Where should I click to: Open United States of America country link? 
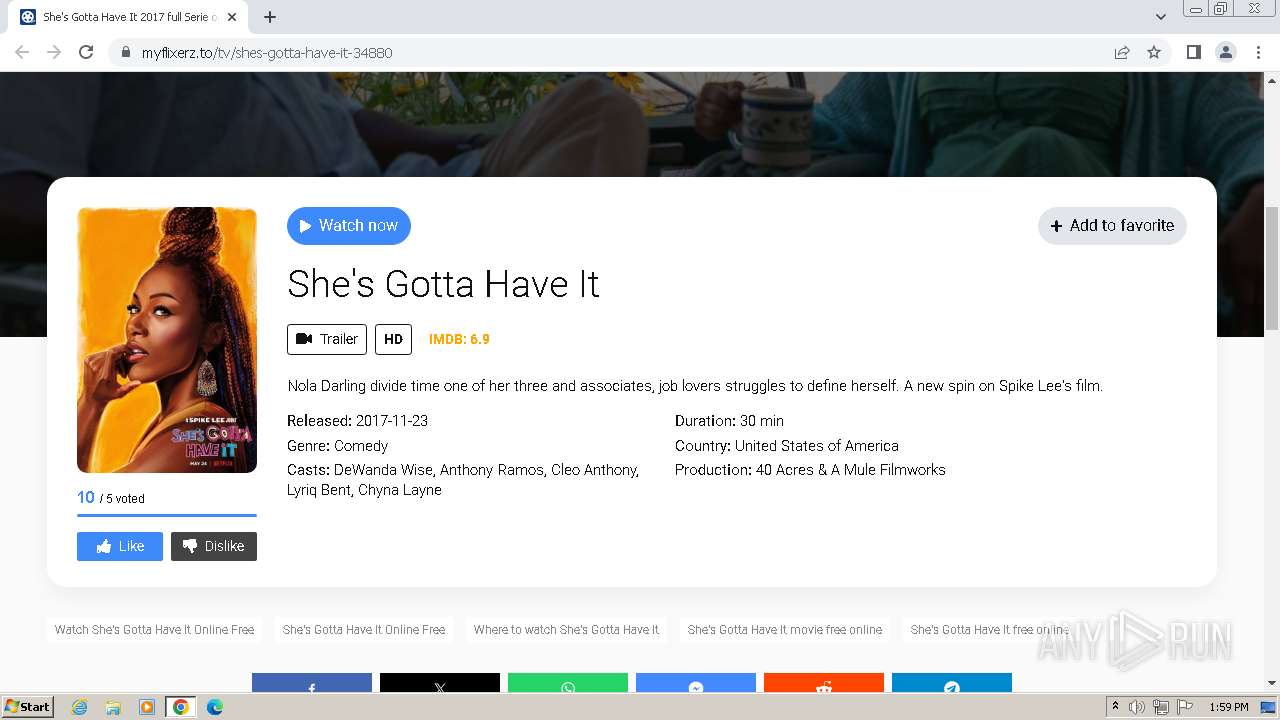click(817, 446)
